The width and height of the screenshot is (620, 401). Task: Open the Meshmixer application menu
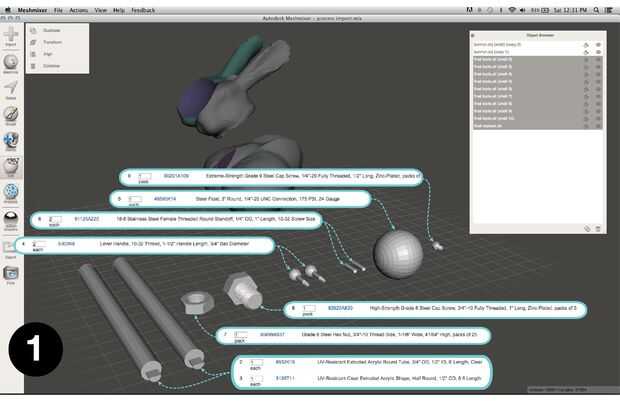point(32,10)
